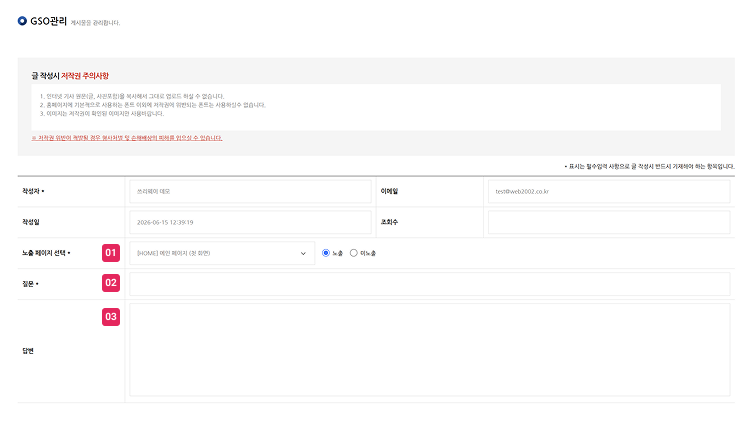This screenshot has height=428, width=750.
Task: Click the required fields note text
Action: (650, 166)
